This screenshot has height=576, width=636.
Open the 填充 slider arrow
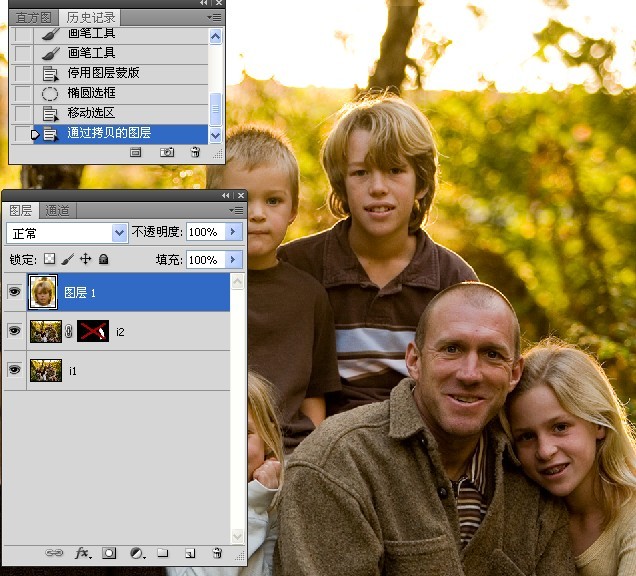pos(234,260)
